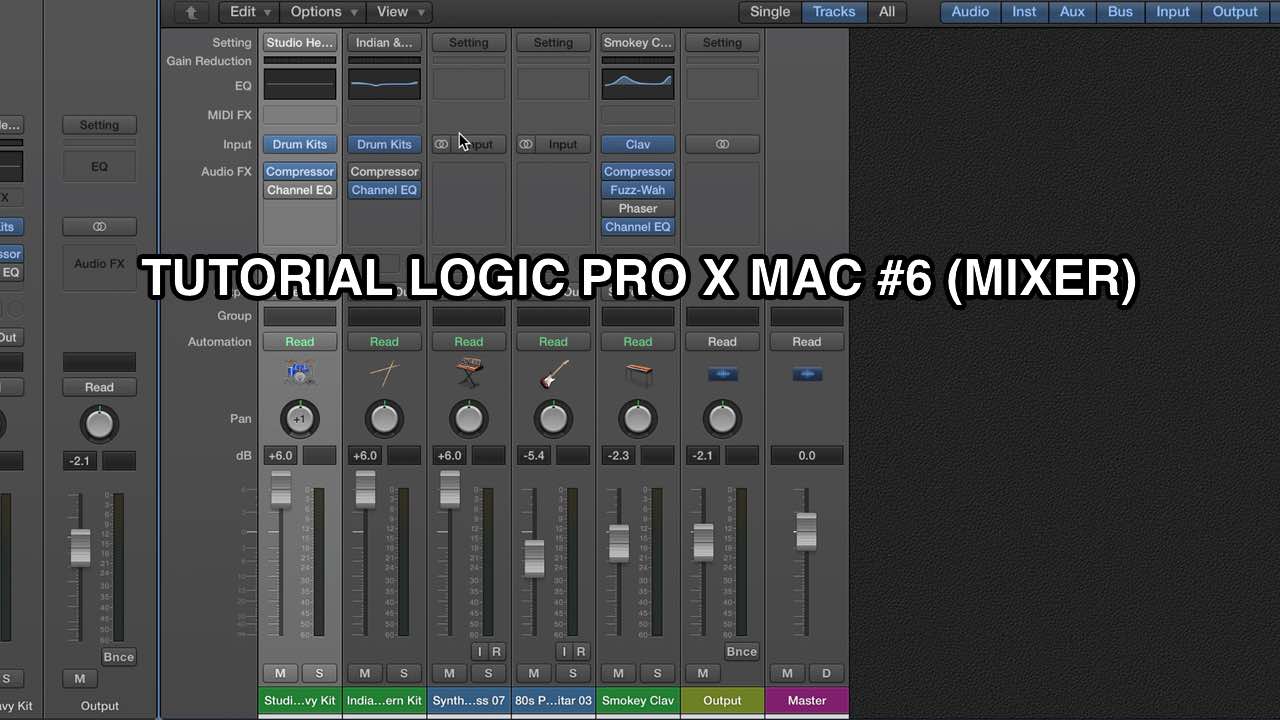Click the +6.0 dB value field on first channel
The height and width of the screenshot is (720, 1280).
click(x=280, y=455)
